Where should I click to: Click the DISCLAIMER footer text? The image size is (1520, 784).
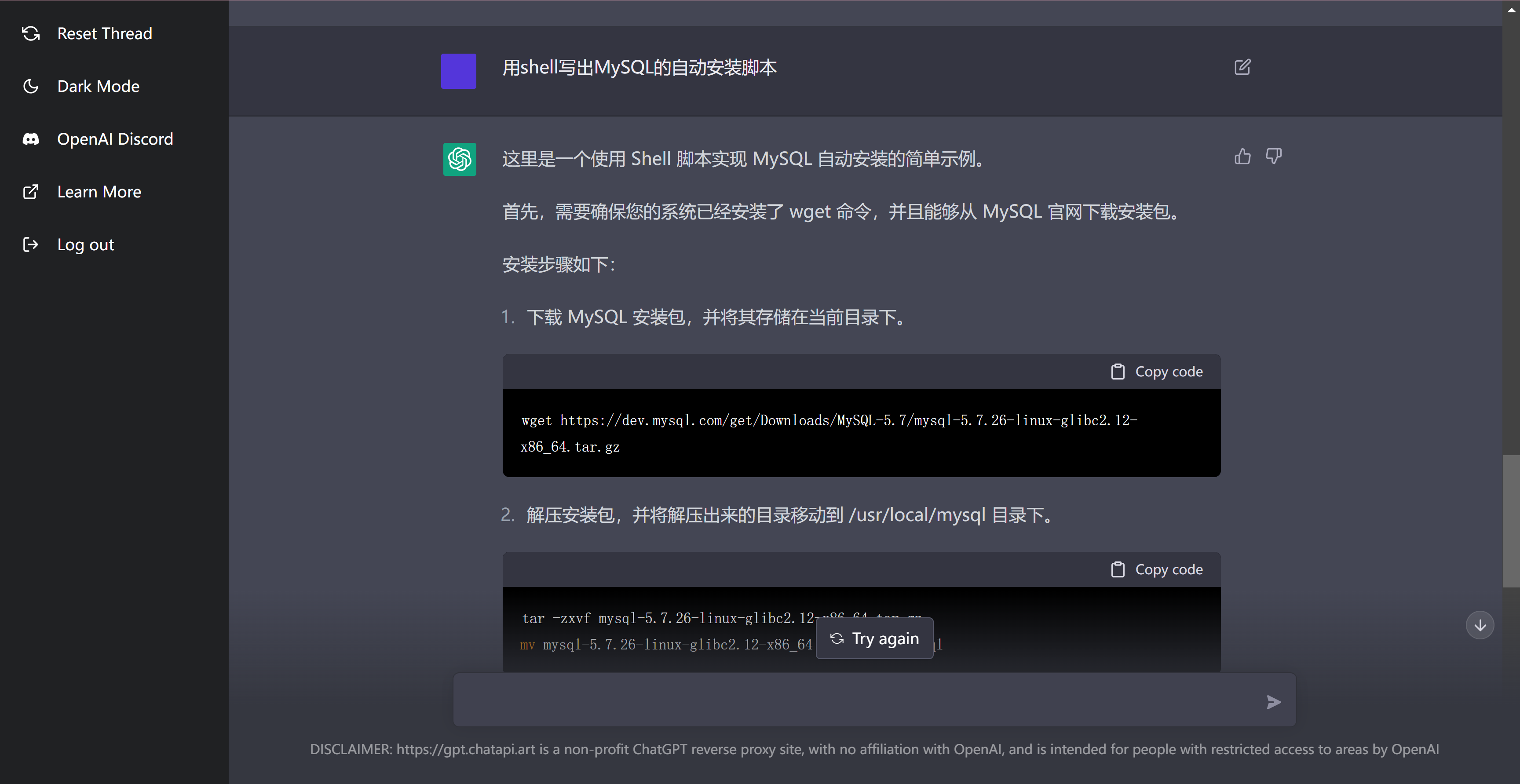tap(874, 749)
